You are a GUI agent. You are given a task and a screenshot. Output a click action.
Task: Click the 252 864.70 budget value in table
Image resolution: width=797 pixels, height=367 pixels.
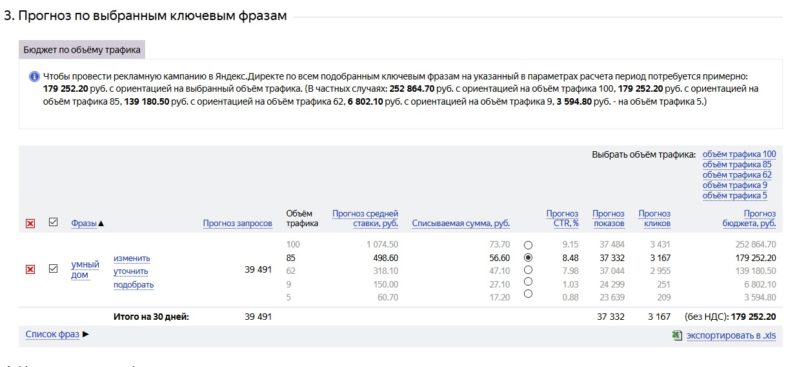click(755, 244)
